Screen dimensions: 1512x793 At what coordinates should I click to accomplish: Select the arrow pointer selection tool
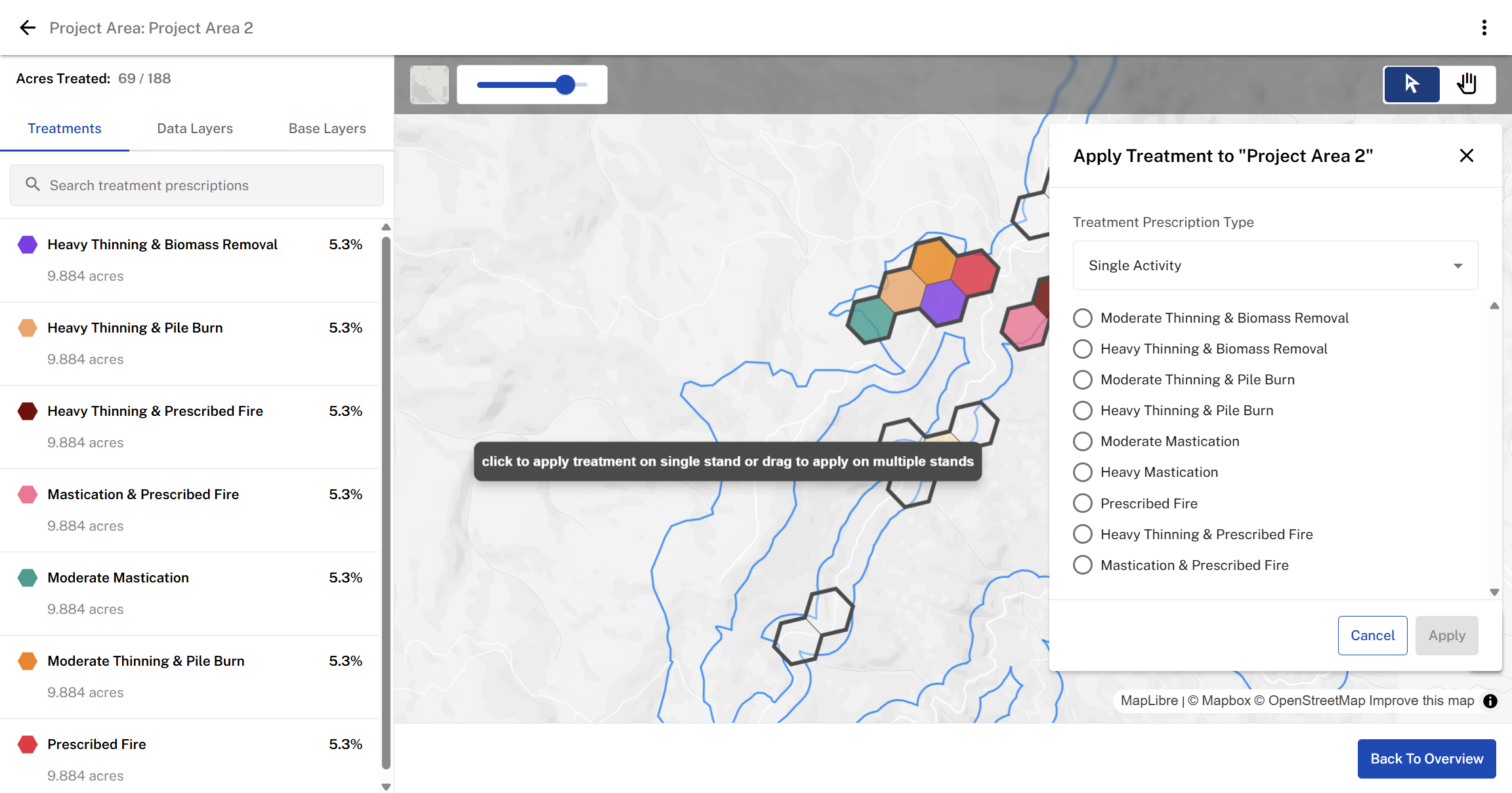click(1412, 84)
